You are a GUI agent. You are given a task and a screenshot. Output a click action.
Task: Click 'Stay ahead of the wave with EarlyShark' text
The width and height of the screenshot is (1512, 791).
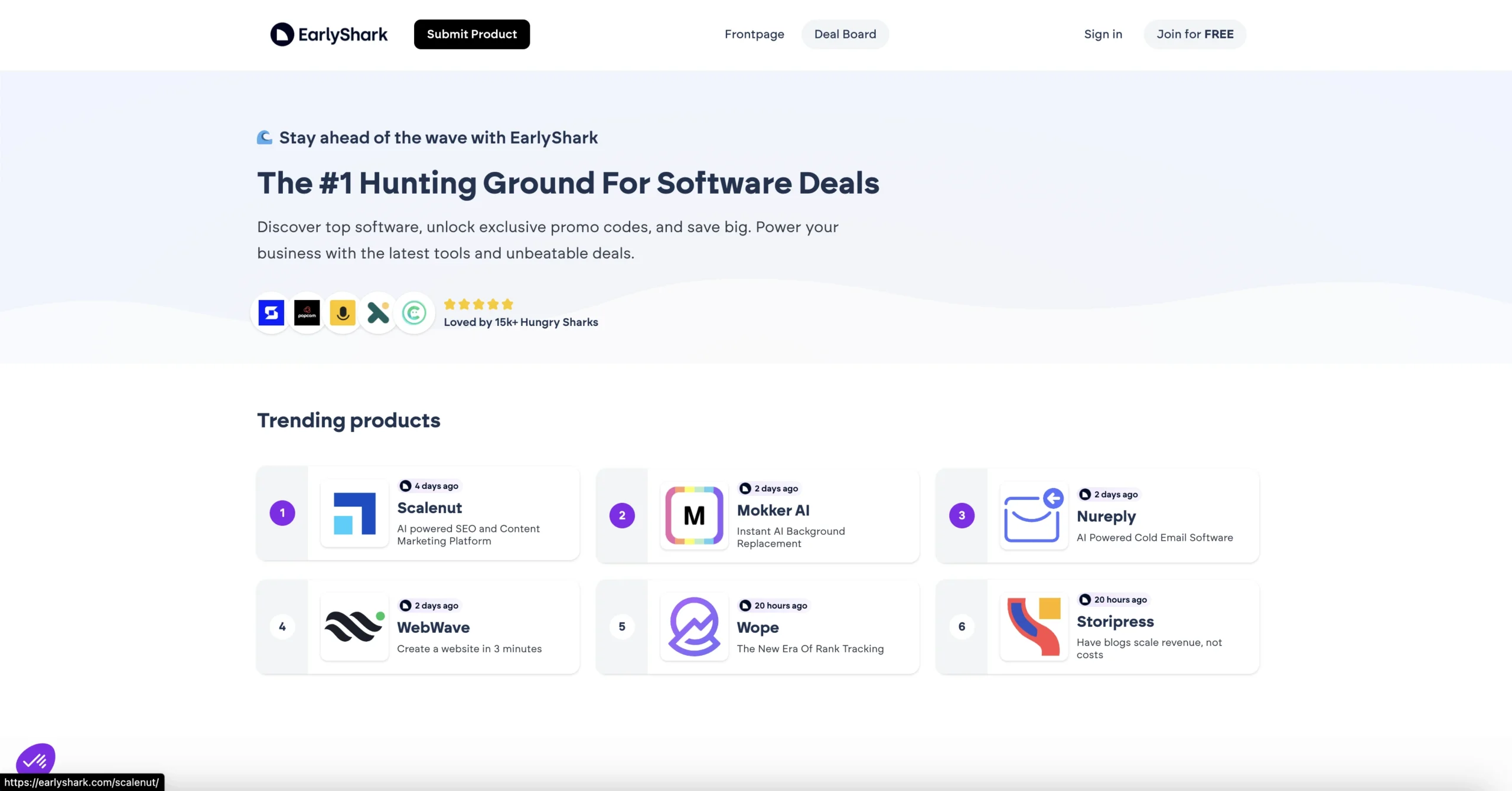(x=438, y=138)
